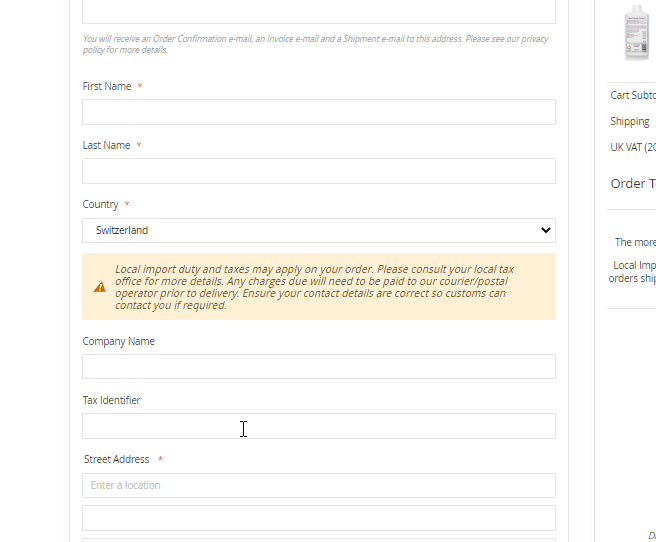Click into the Tax Identifier field

(x=318, y=426)
